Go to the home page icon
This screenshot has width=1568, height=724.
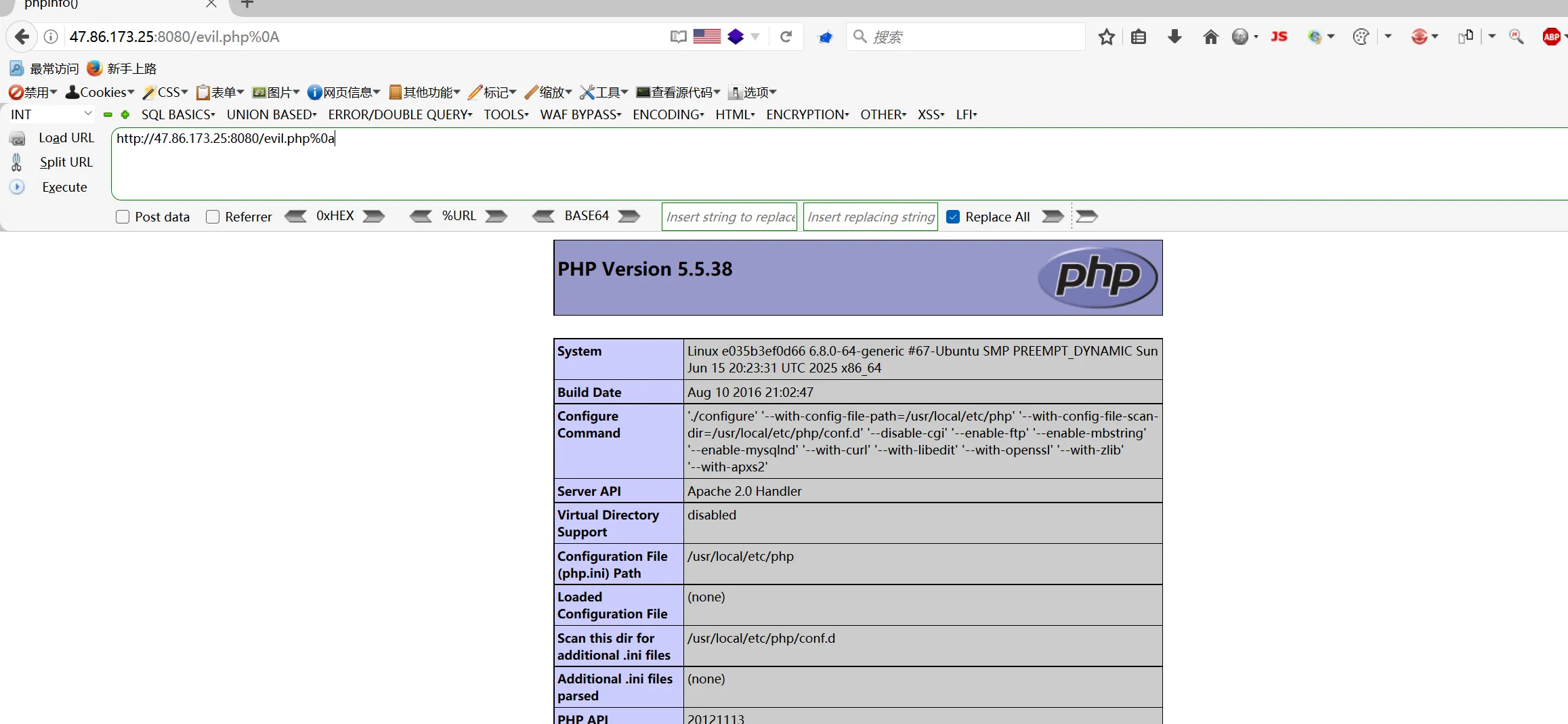tap(1210, 37)
